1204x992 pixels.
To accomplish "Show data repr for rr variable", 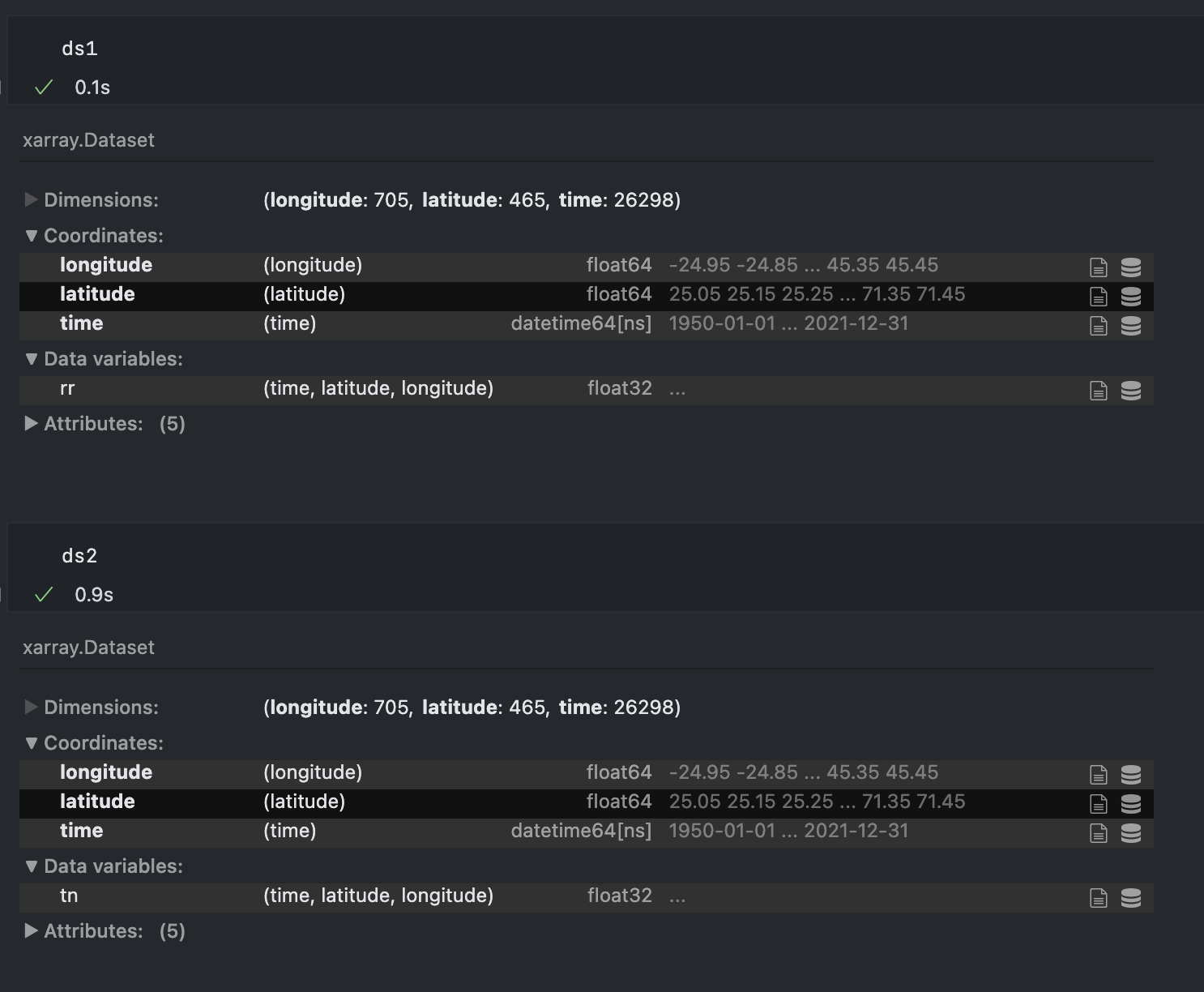I will point(1131,391).
